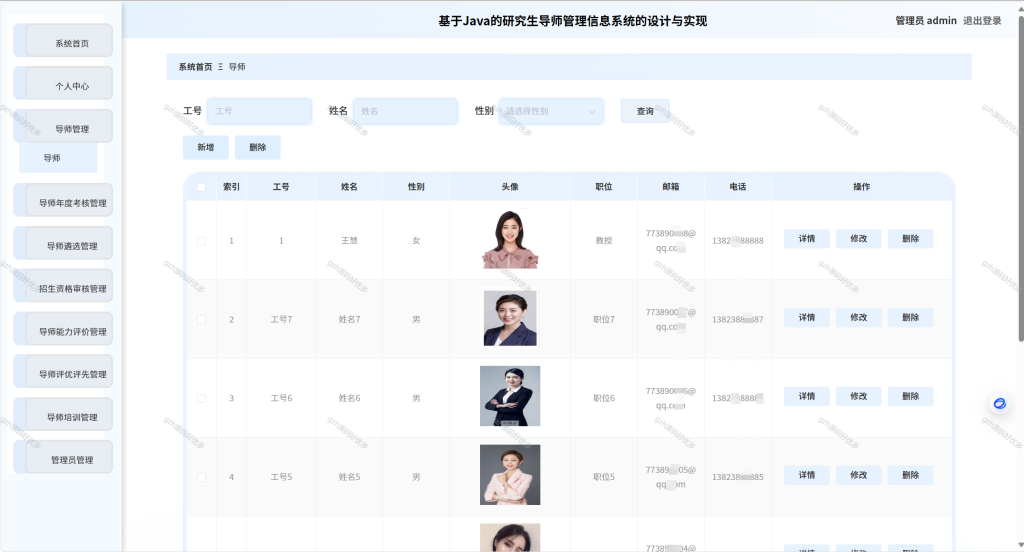Image resolution: width=1024 pixels, height=552 pixels.
Task: Expand 导师遴选管理 sidebar menu
Action: (x=69, y=243)
